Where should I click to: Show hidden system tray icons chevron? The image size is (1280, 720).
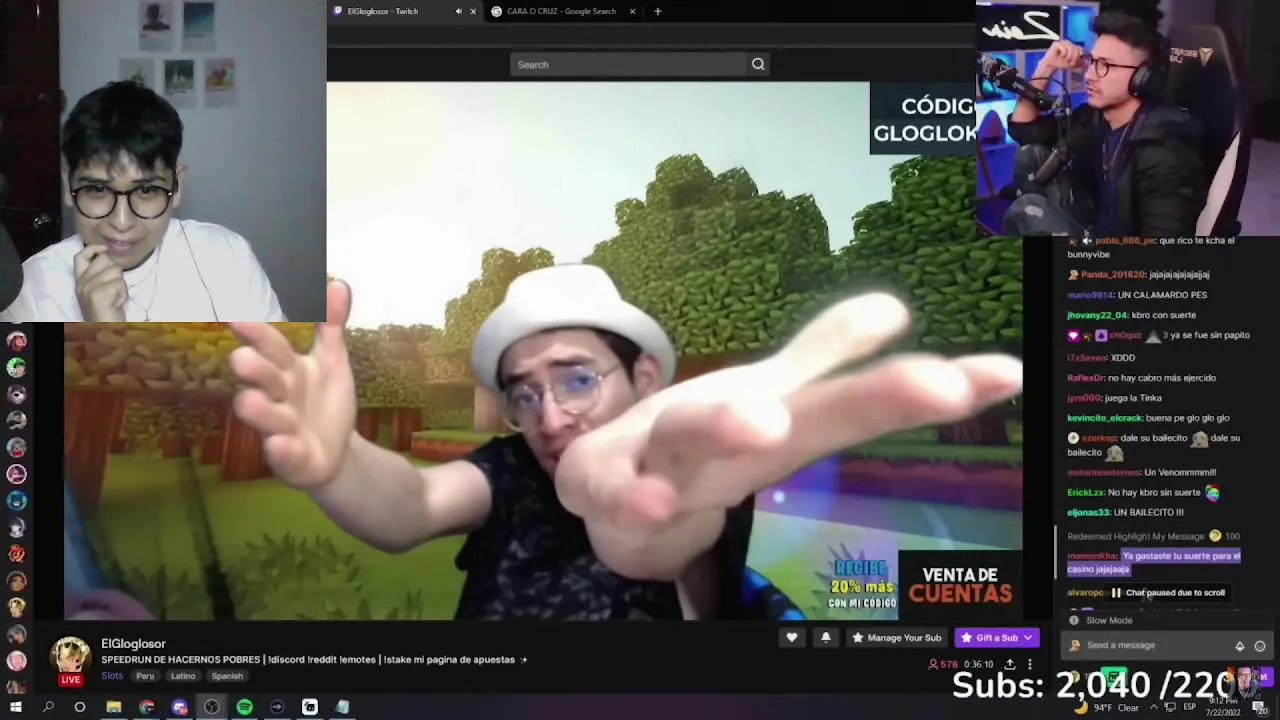click(1152, 707)
